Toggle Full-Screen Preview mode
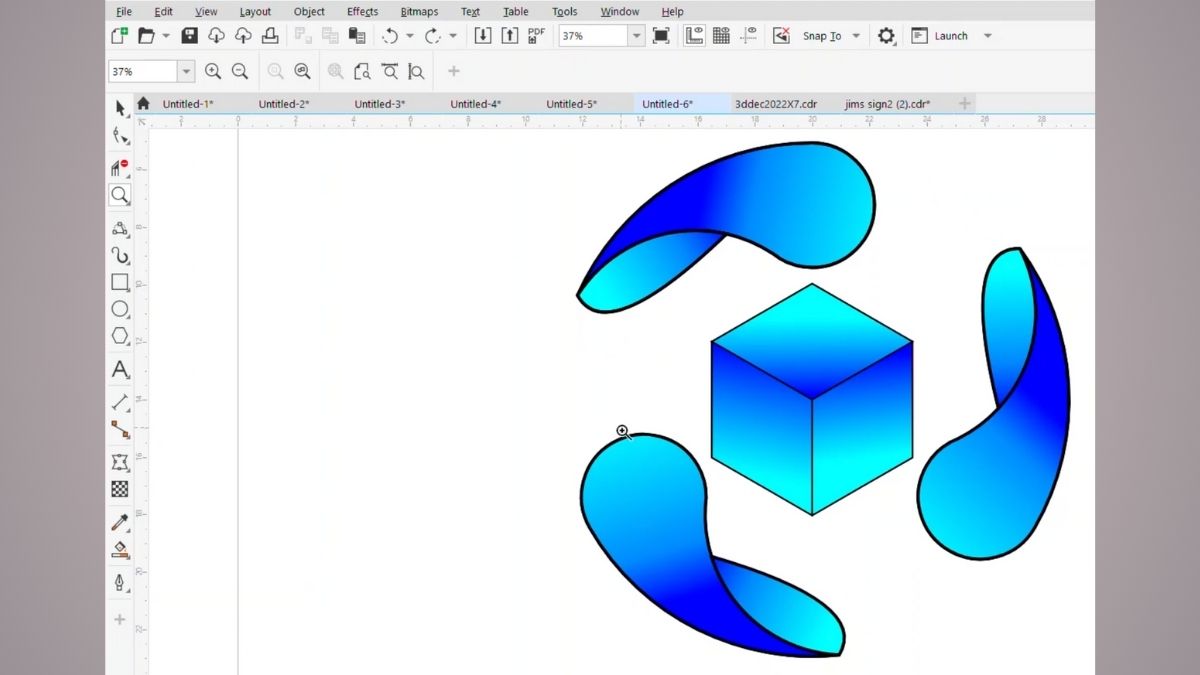 (660, 34)
